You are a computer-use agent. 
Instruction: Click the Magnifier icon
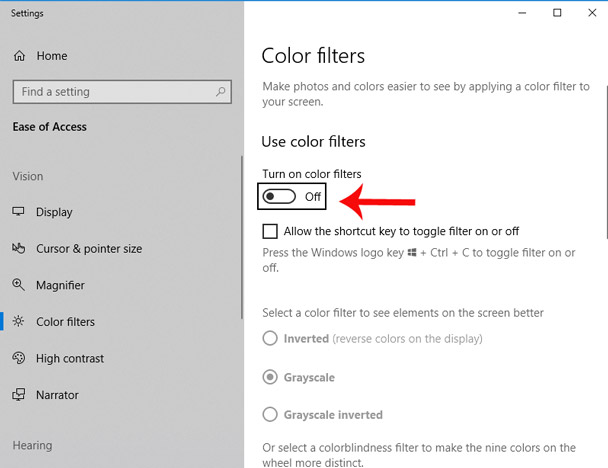pyautogui.click(x=19, y=285)
